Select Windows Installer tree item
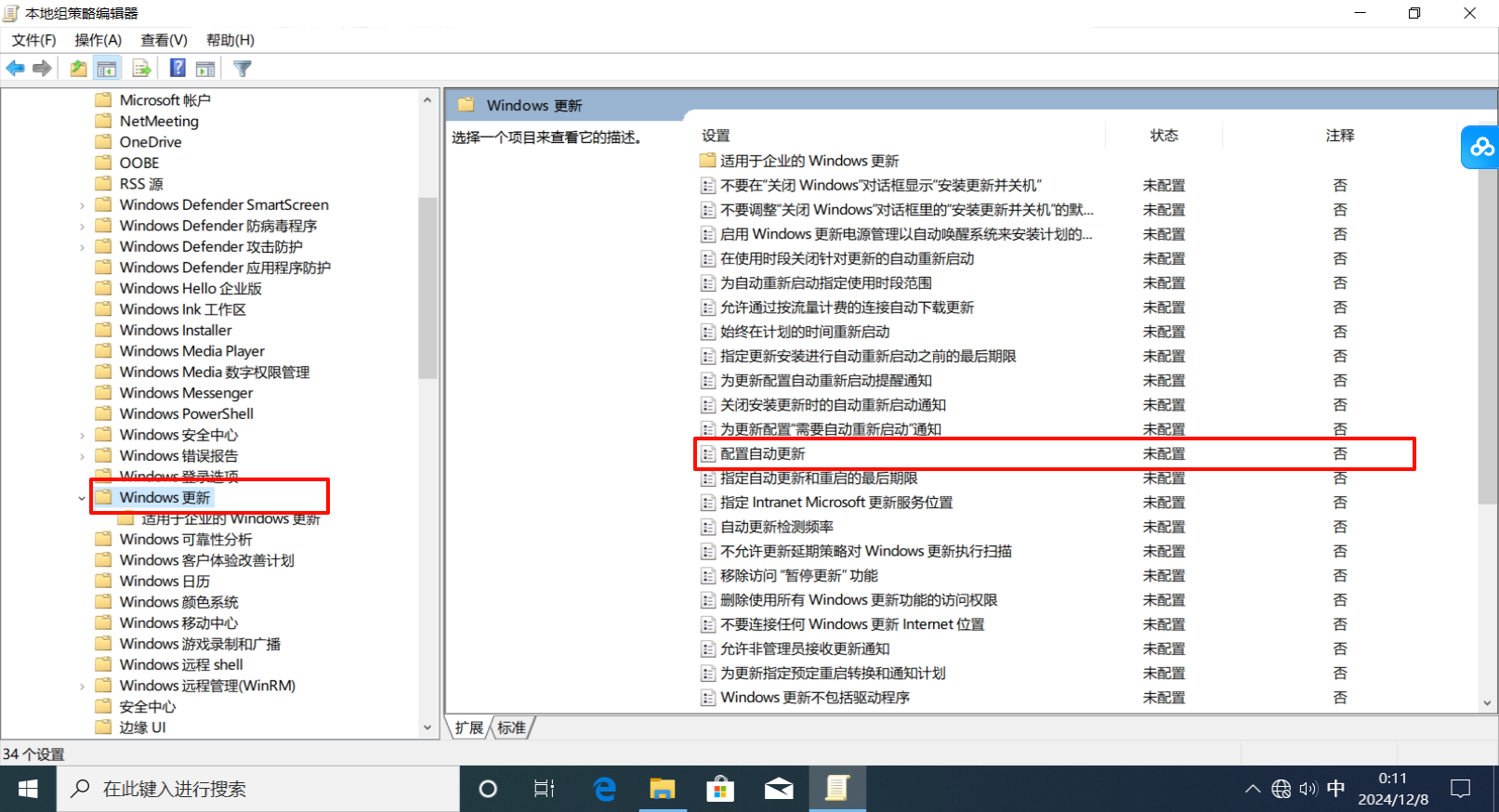Screen dimensions: 1499x812 coord(176,331)
